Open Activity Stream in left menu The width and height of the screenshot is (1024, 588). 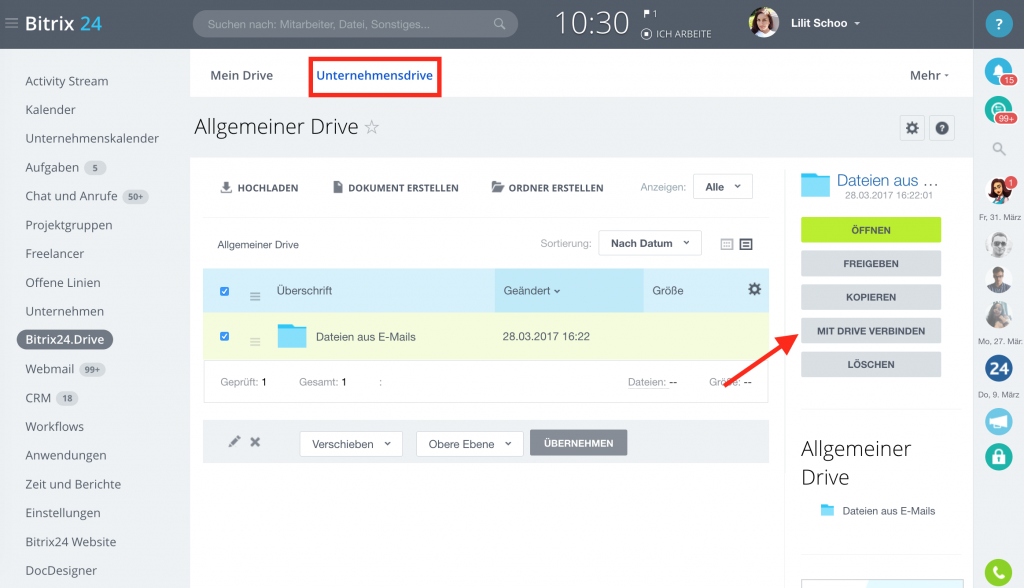67,81
